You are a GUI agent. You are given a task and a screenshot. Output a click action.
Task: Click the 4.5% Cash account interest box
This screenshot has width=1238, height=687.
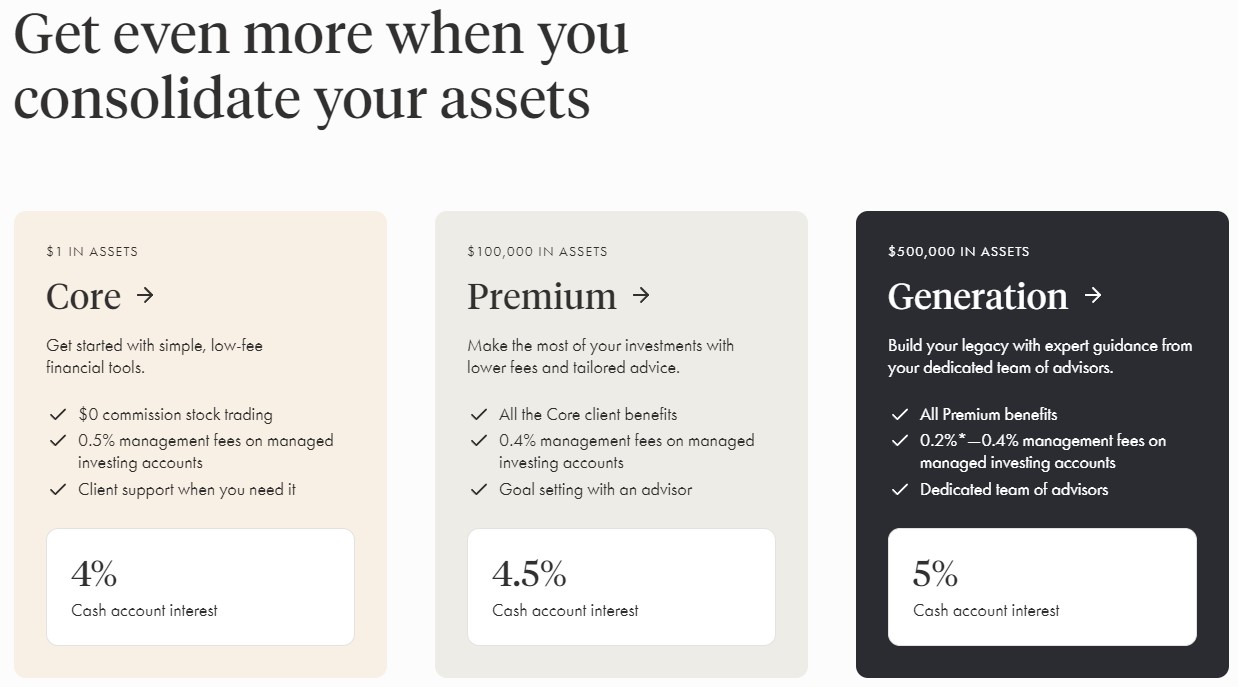coord(620,586)
